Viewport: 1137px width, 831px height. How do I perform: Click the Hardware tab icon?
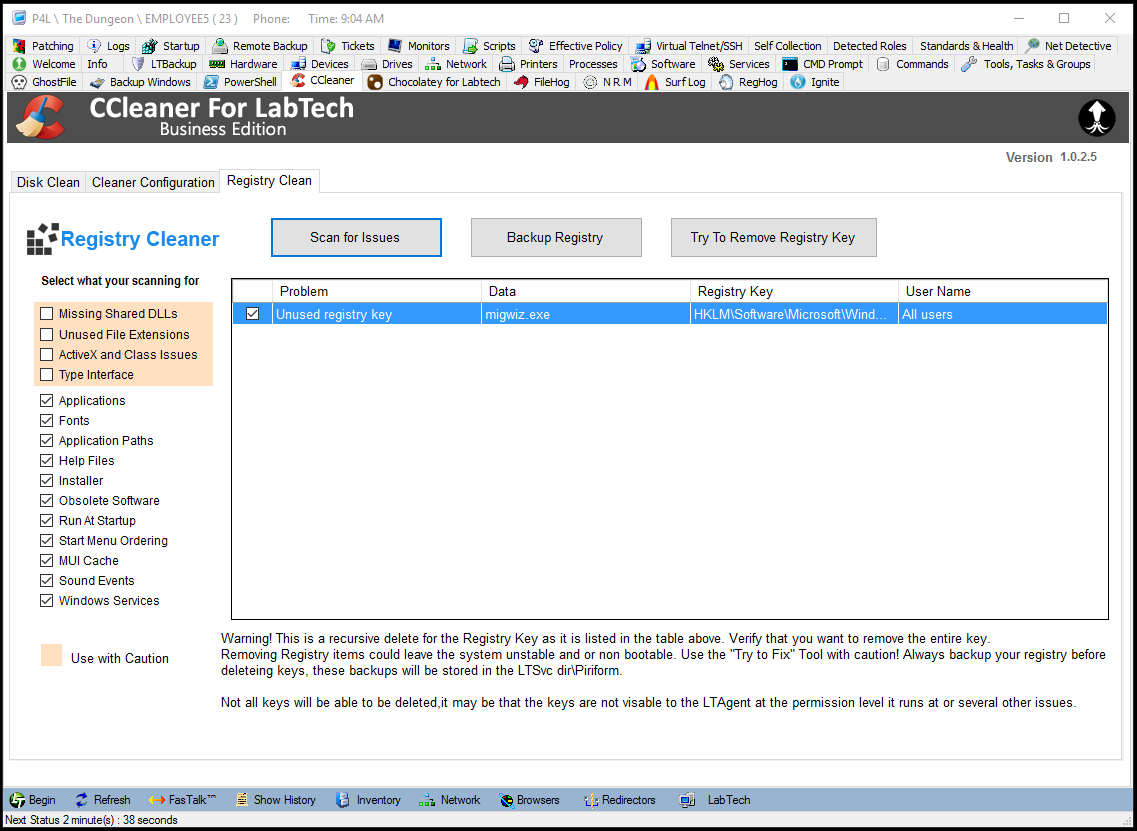(217, 64)
